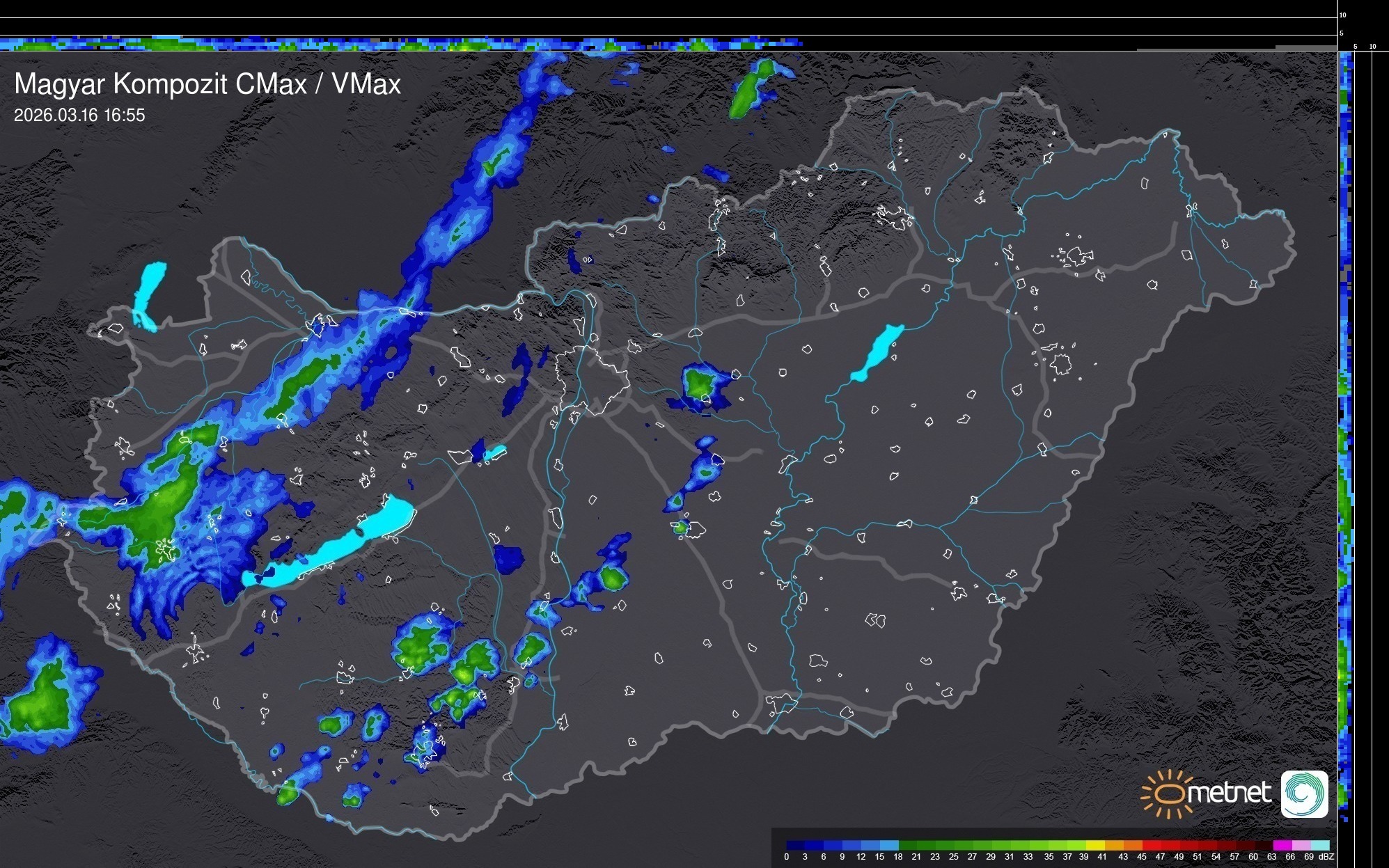Click the dBZ unit label in the legend
The height and width of the screenshot is (868, 1389).
(1326, 857)
